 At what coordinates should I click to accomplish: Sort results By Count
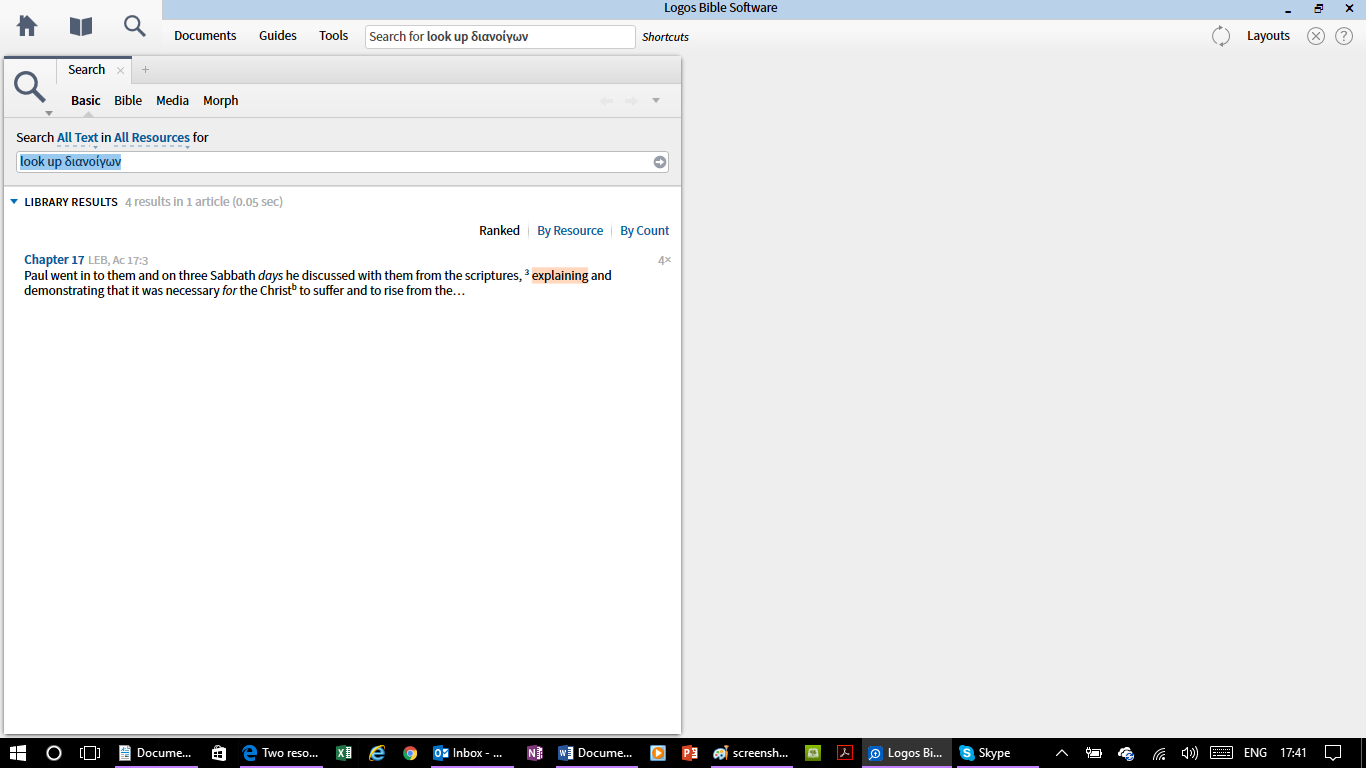pyautogui.click(x=645, y=231)
